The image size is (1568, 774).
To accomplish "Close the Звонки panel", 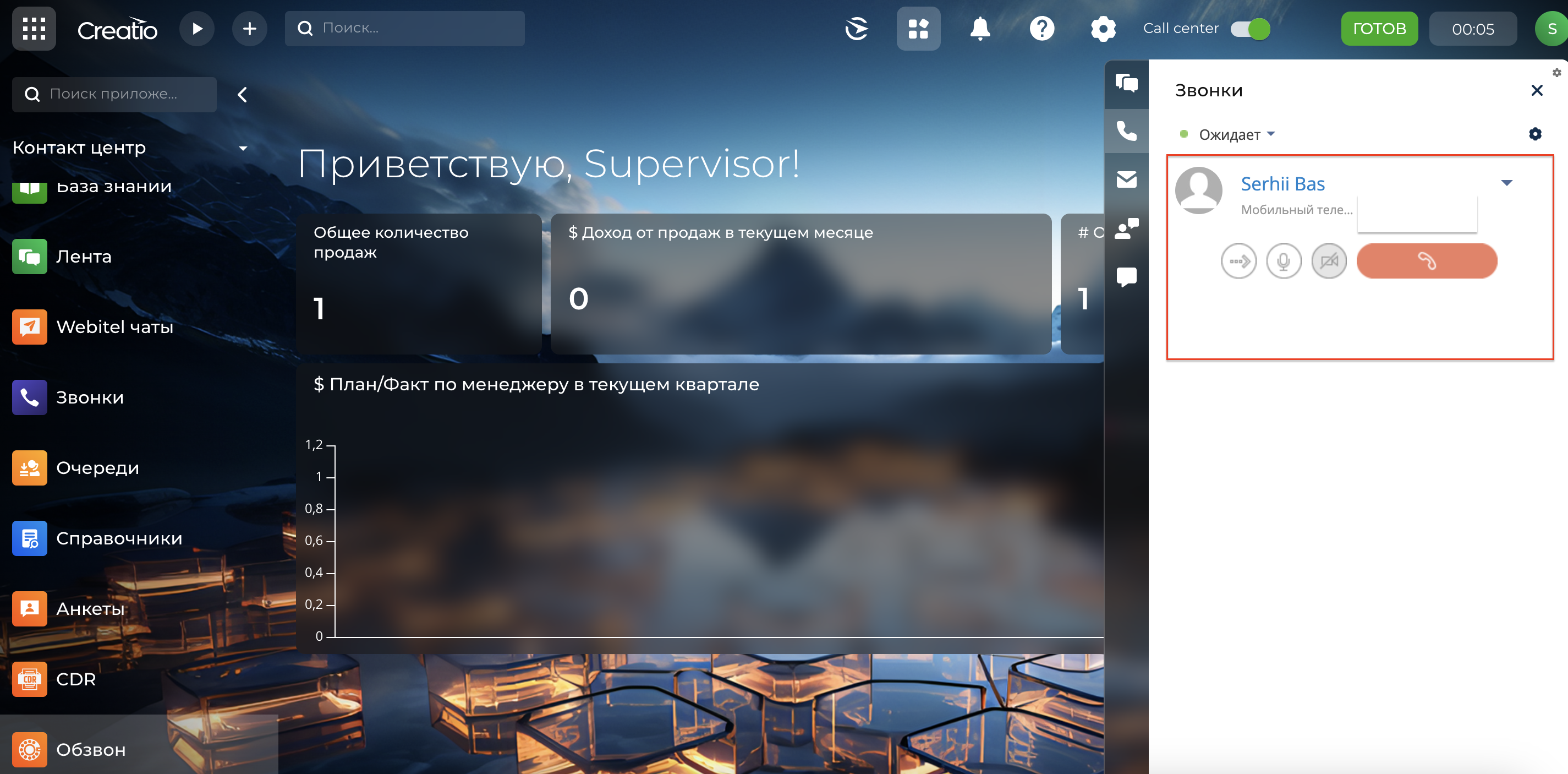I will pyautogui.click(x=1536, y=91).
